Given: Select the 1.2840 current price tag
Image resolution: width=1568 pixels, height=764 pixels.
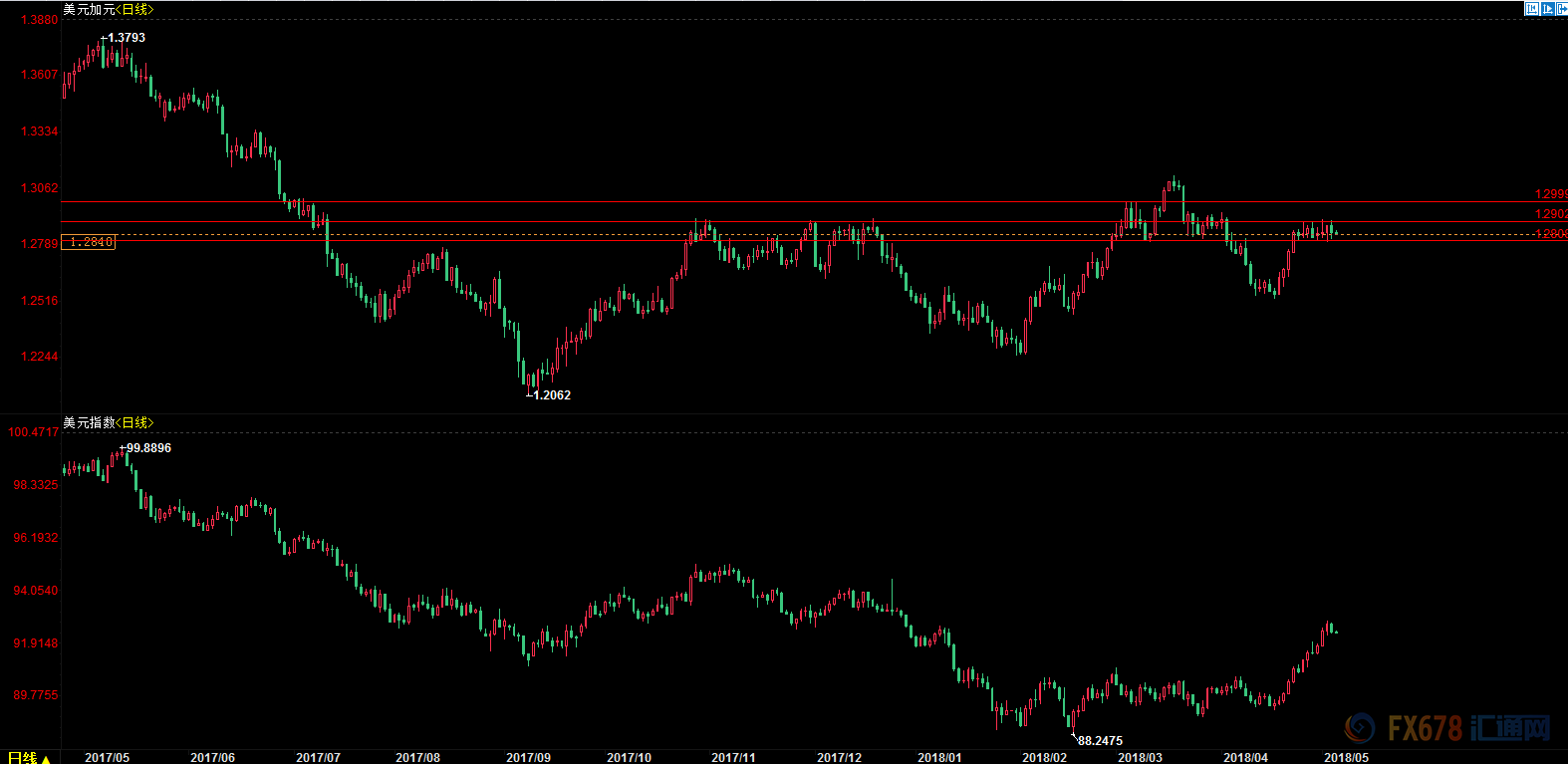Looking at the screenshot, I should pyautogui.click(x=89, y=242).
